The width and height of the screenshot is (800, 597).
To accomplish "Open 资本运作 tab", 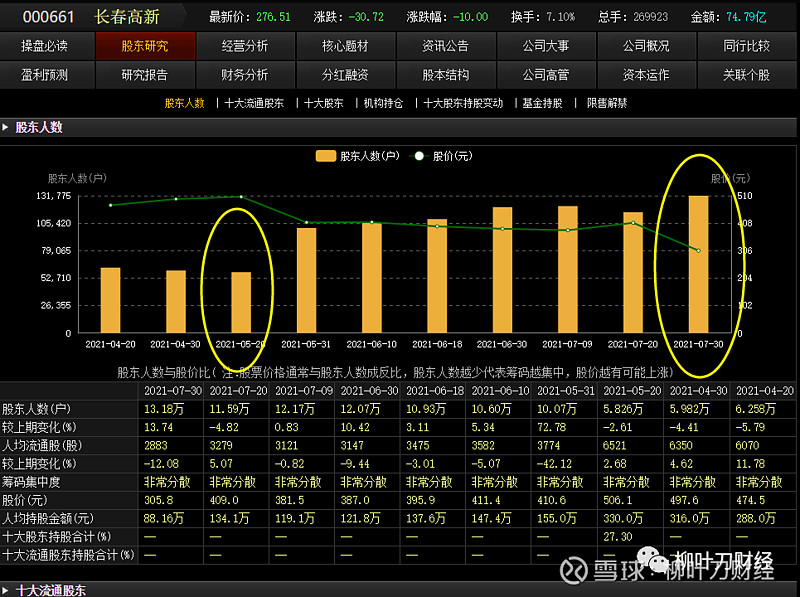I will (x=646, y=75).
